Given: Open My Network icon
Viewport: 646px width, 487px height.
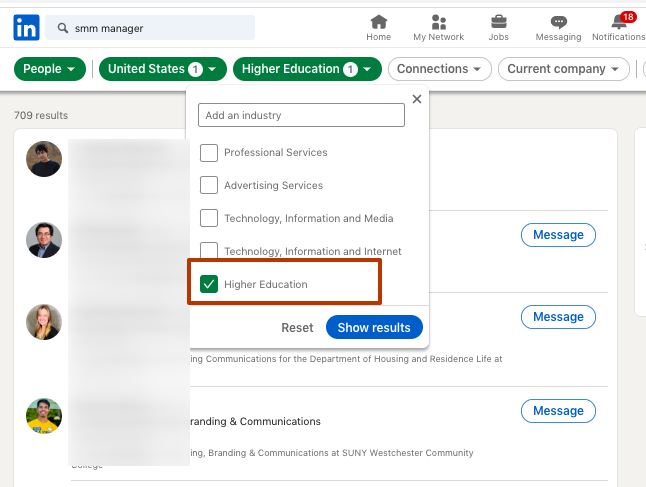Looking at the screenshot, I should (438, 22).
